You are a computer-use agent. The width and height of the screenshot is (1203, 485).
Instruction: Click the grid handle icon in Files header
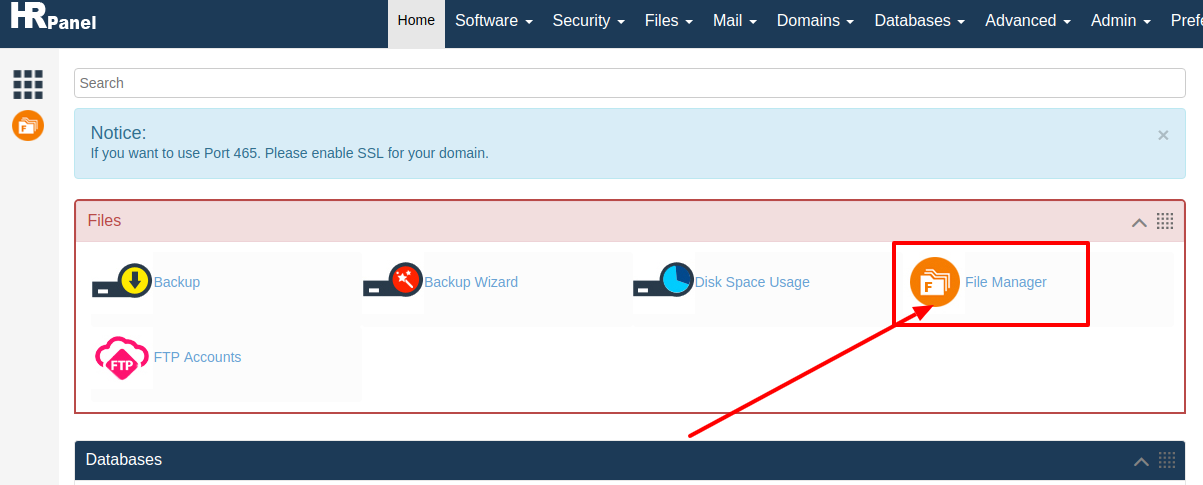(1165, 221)
